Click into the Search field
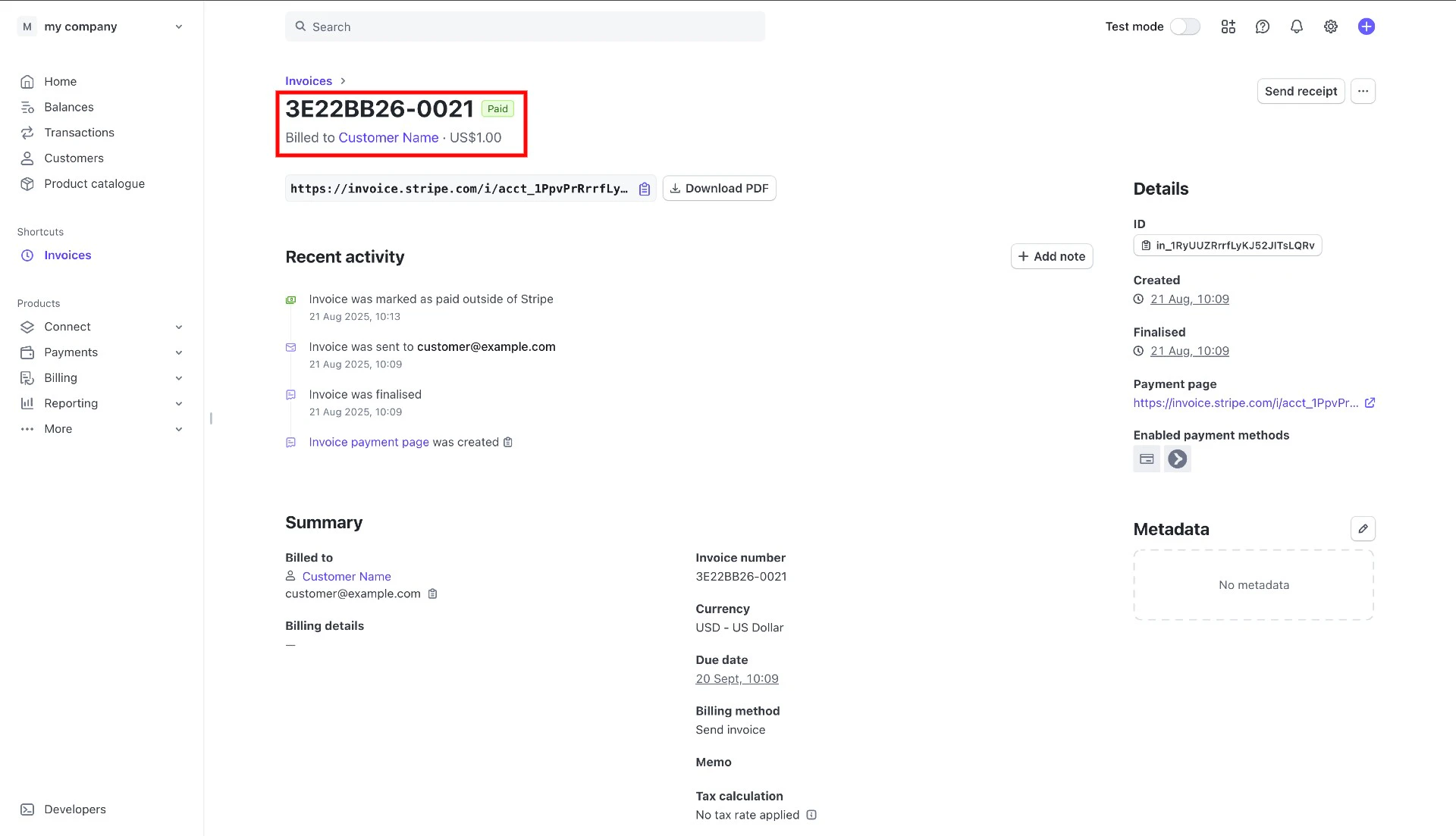The width and height of the screenshot is (1456, 836). 525,27
